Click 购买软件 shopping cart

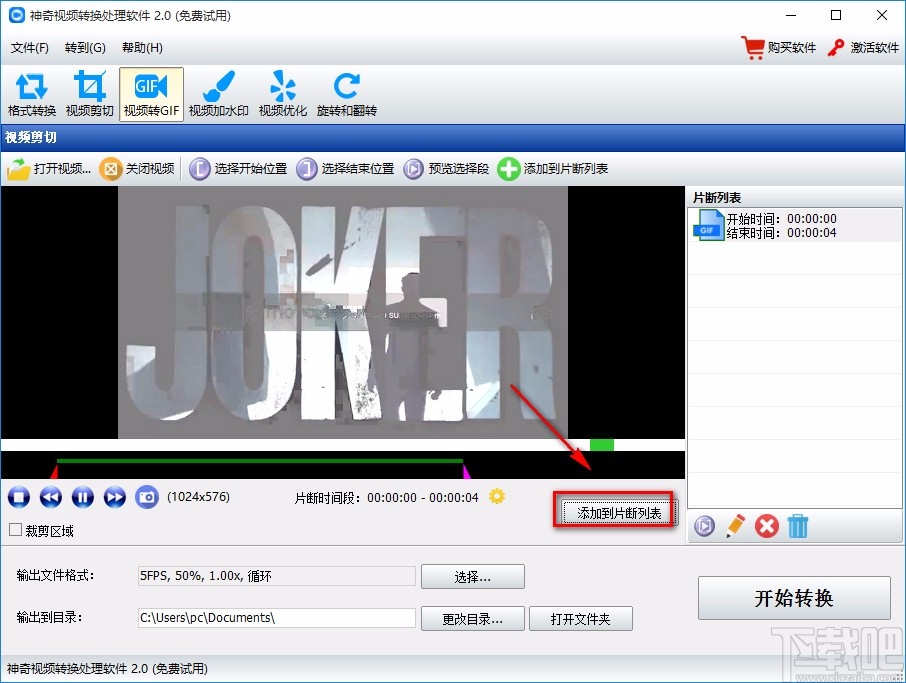click(778, 47)
